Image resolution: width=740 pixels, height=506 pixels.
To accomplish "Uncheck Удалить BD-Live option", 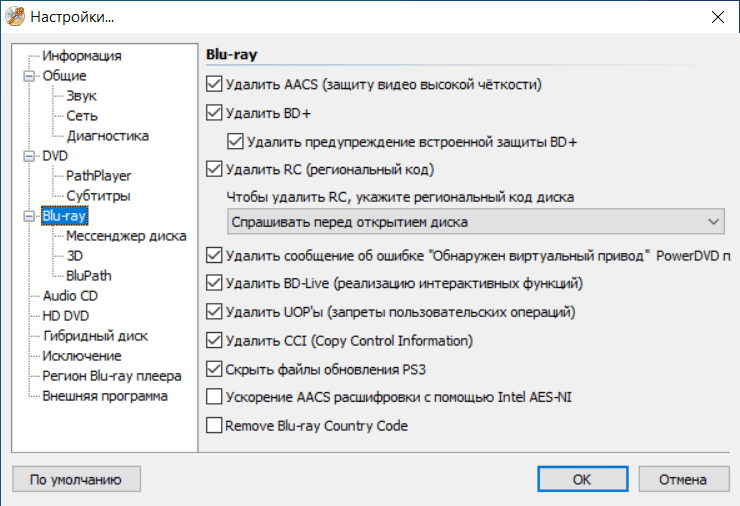I will pos(213,284).
